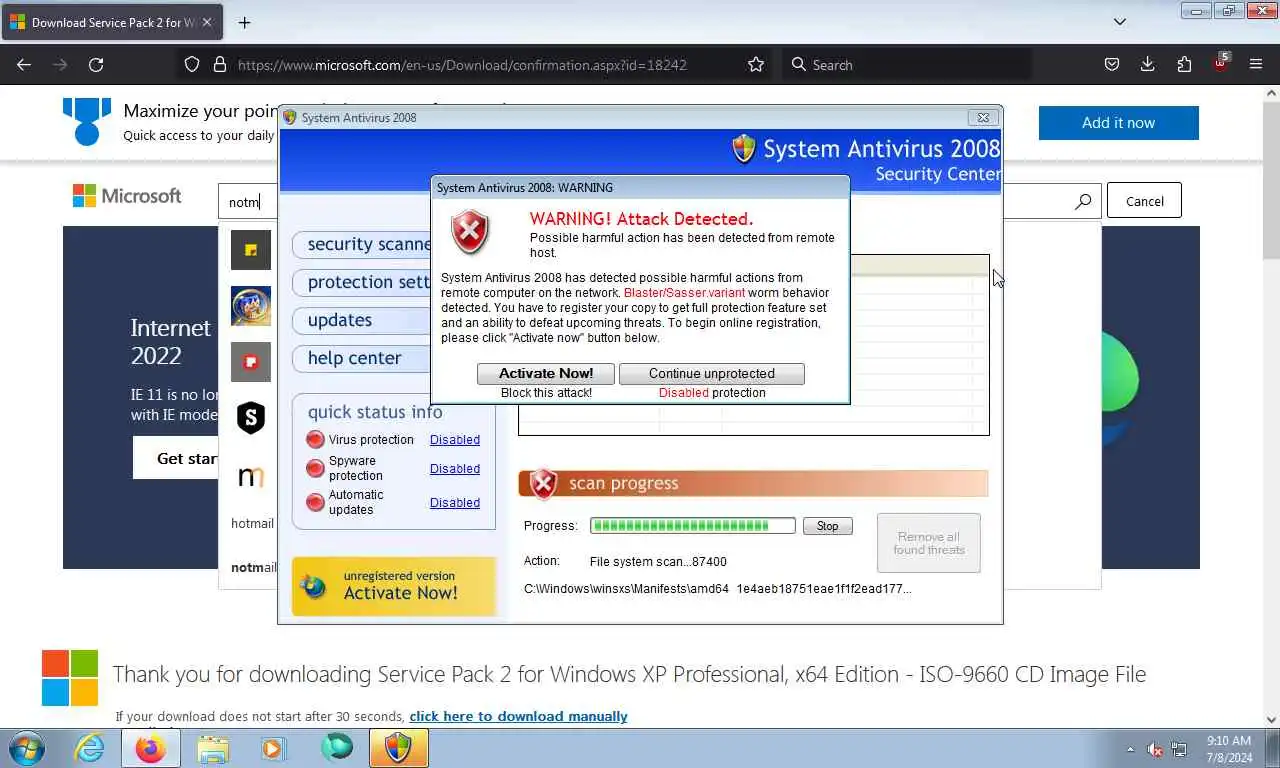The width and height of the screenshot is (1280, 768).
Task: List all tabs dropdown arrow
Action: [1120, 22]
